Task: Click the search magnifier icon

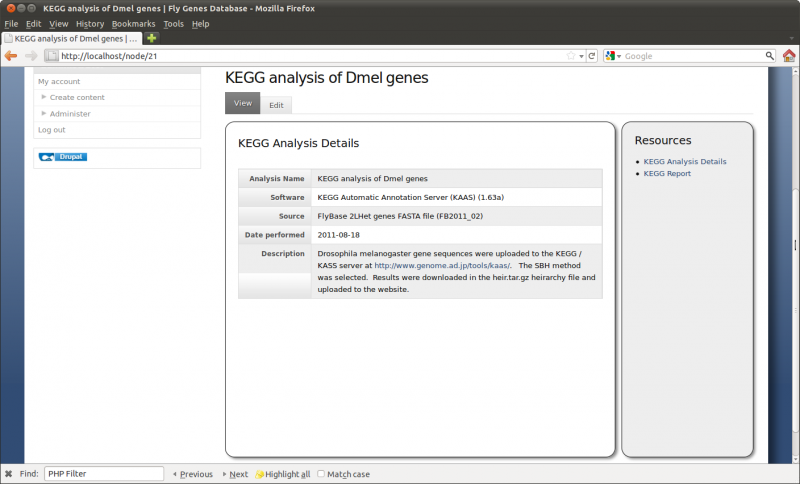Action: tap(769, 56)
